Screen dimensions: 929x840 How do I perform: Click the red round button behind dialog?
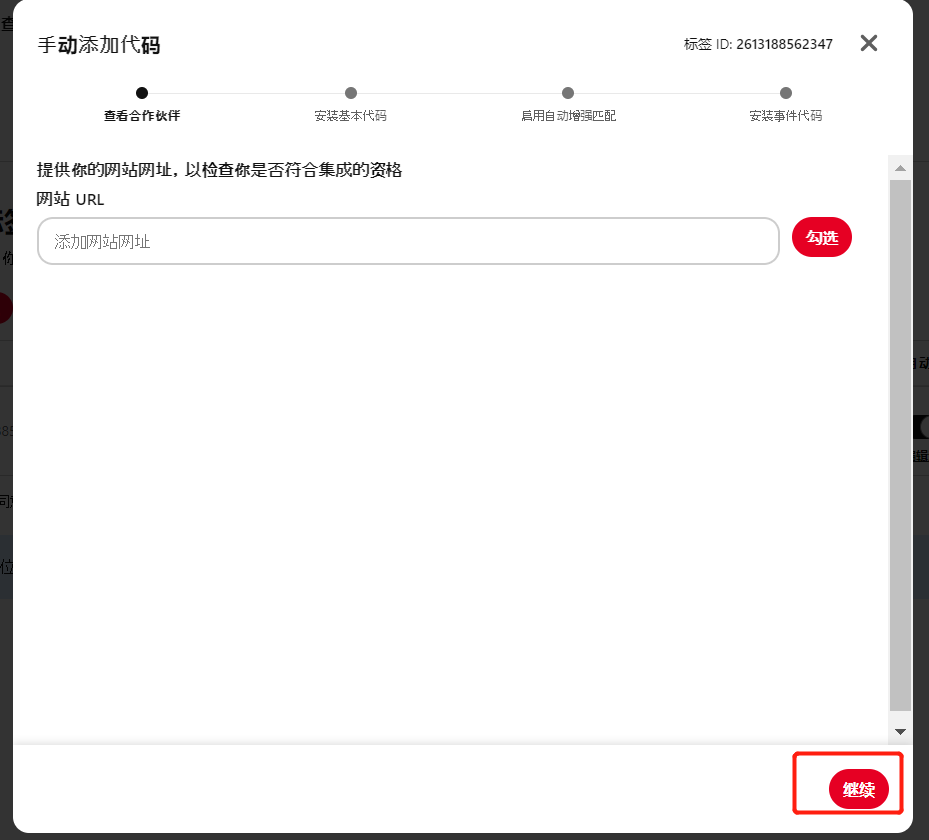pos(5,307)
